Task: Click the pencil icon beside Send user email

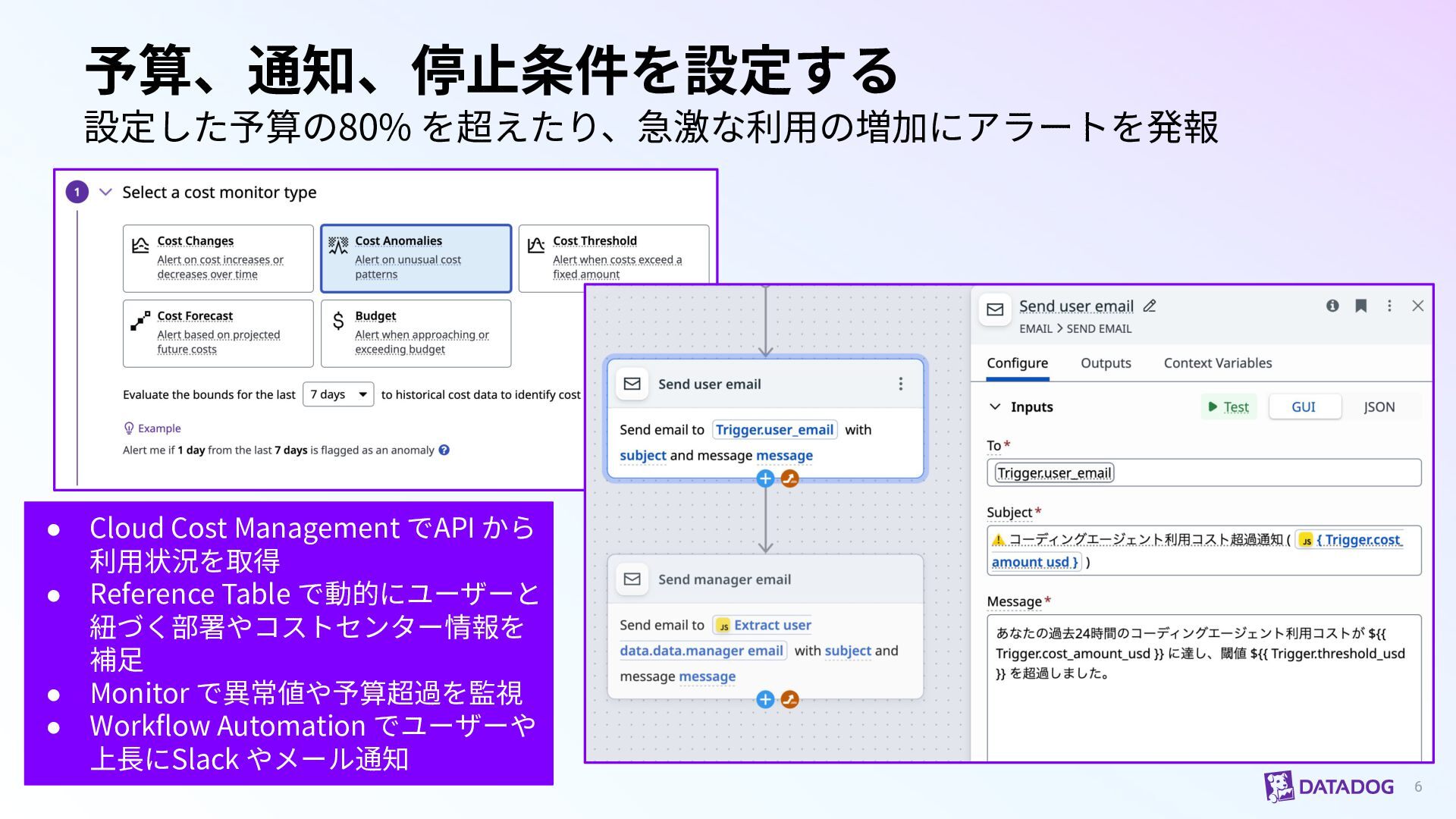Action: click(x=1150, y=306)
